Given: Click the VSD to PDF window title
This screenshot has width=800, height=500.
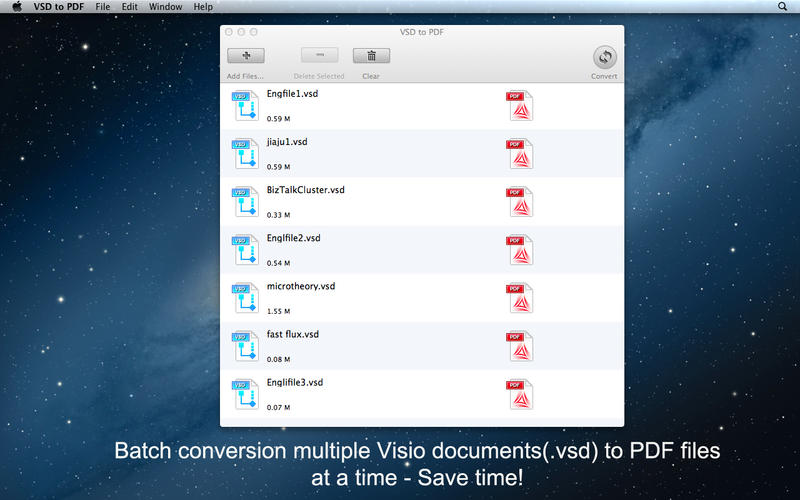Looking at the screenshot, I should click(x=421, y=32).
